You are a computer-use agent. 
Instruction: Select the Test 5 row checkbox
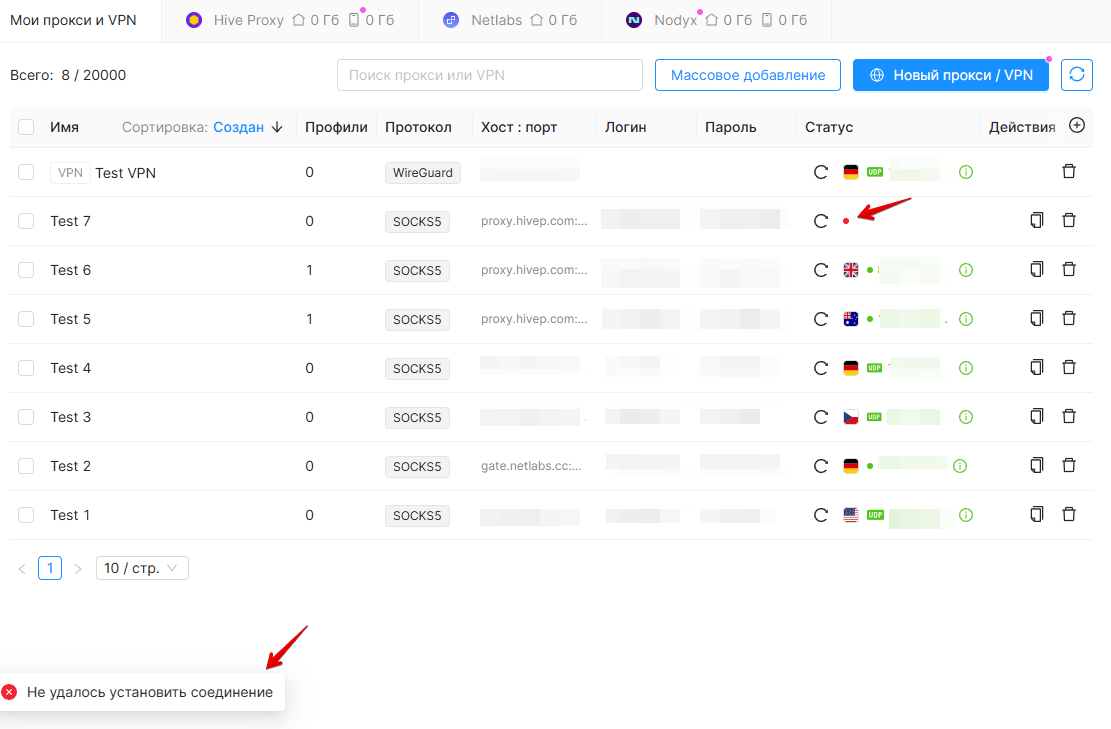26,319
